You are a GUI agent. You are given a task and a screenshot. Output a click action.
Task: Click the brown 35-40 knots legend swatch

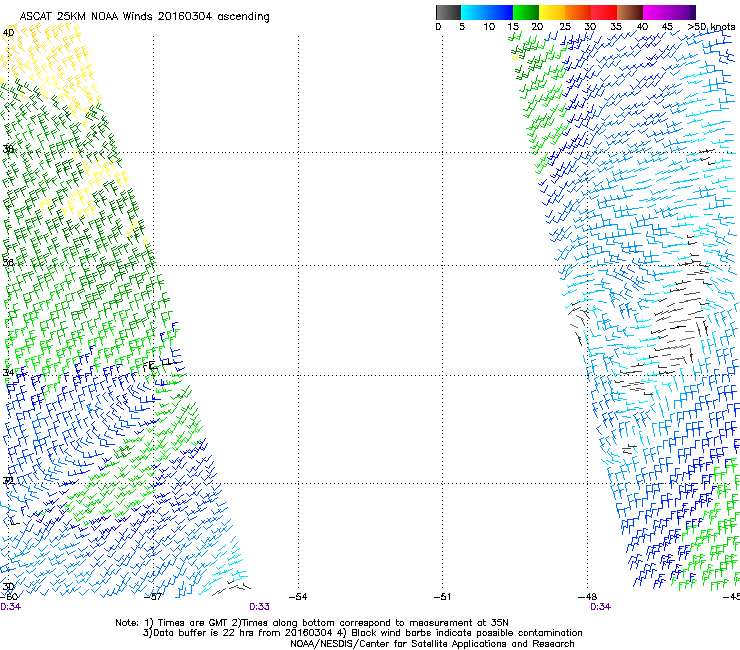point(630,12)
